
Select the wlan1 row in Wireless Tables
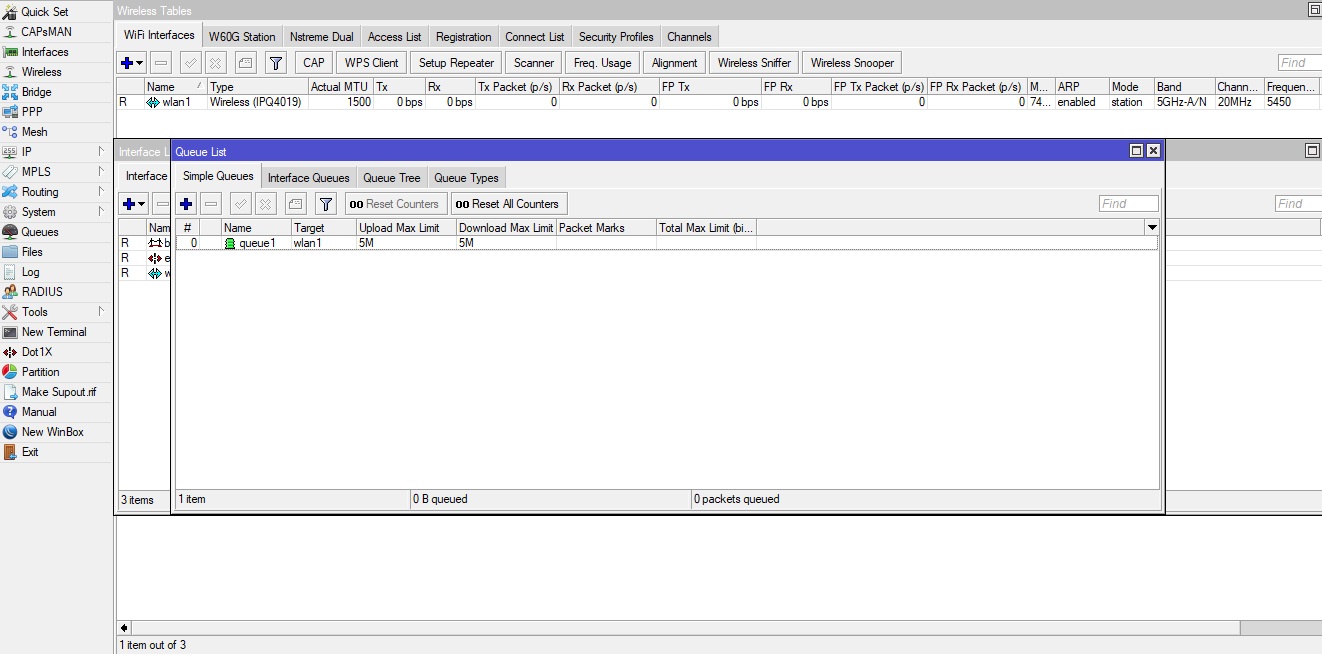tap(719, 102)
